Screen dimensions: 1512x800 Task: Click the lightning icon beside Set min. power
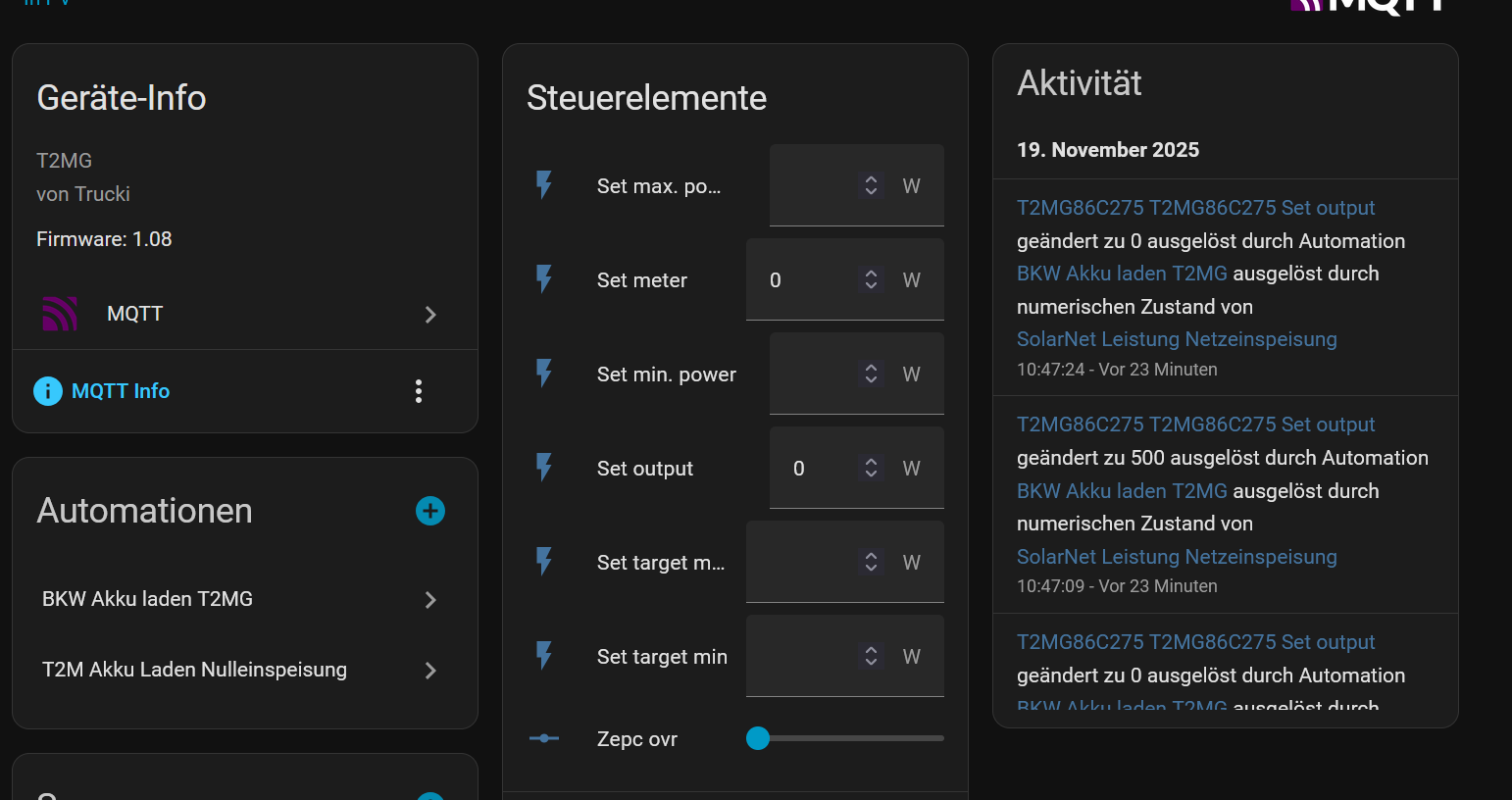544,374
